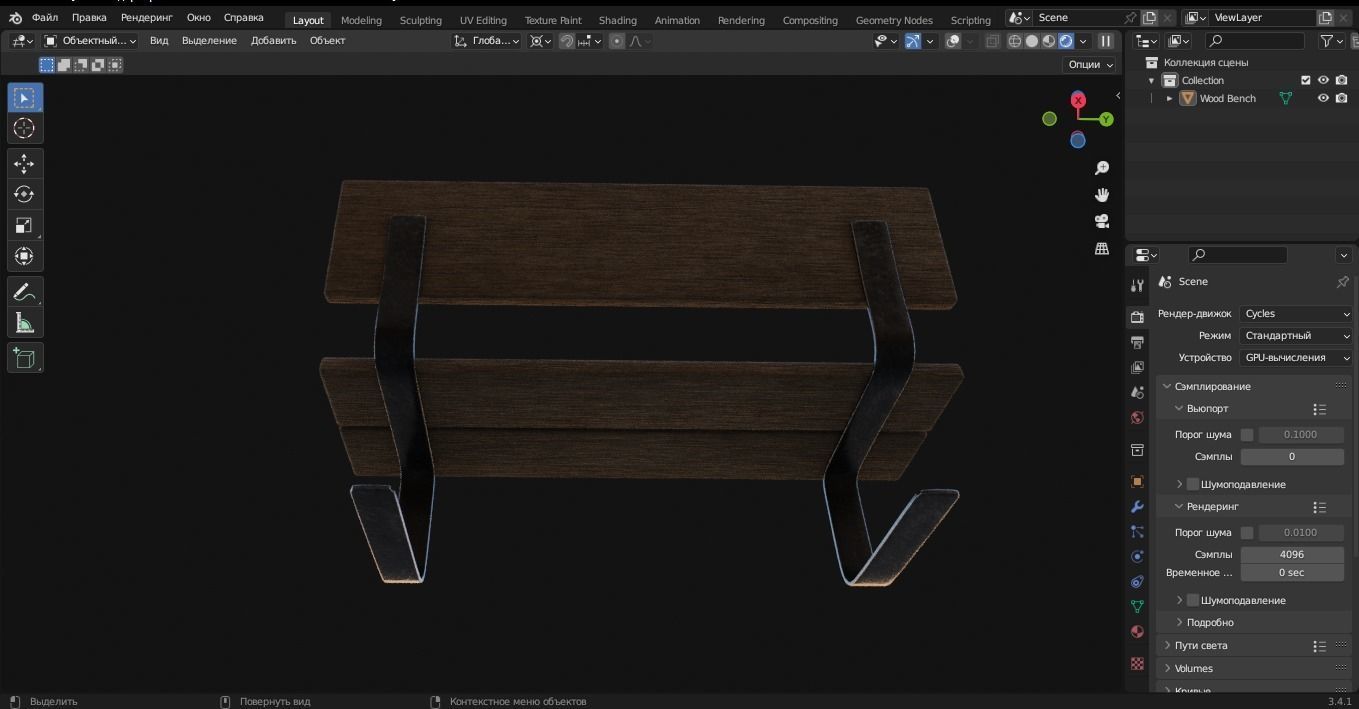The height and width of the screenshot is (709, 1359).
Task: Open the Physics properties tab
Action: 1137,557
